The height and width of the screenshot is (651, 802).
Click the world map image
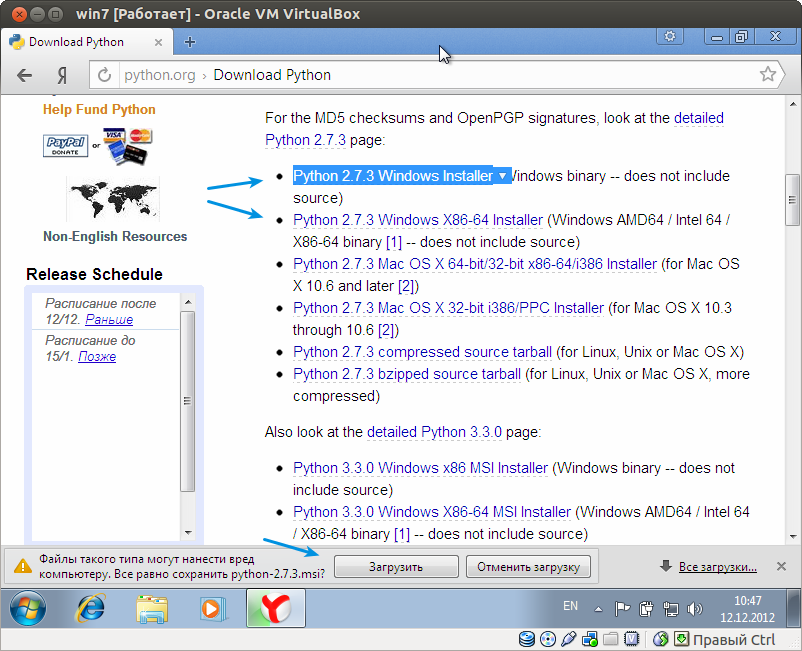point(113,199)
